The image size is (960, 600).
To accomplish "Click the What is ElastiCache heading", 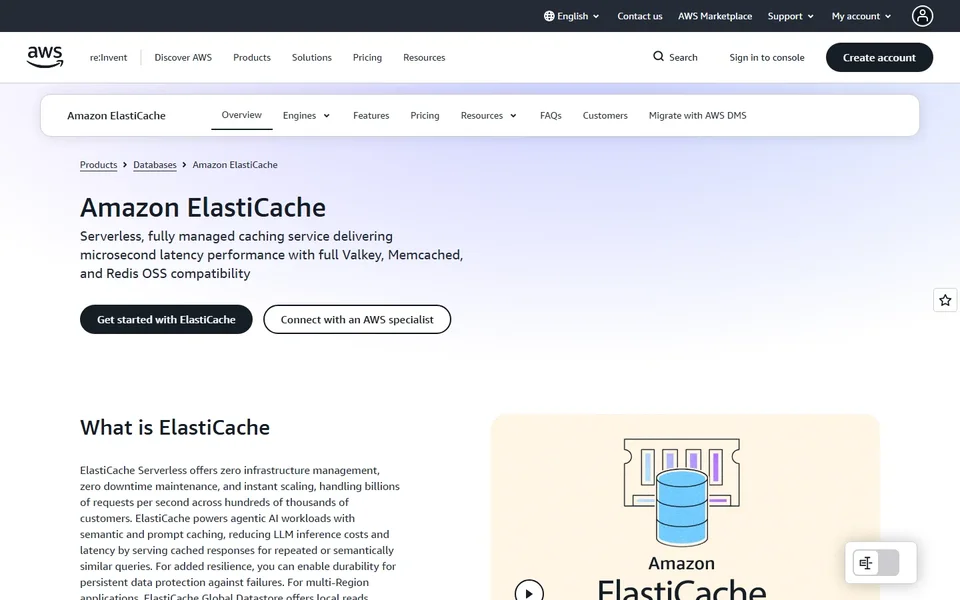I will (174, 427).
